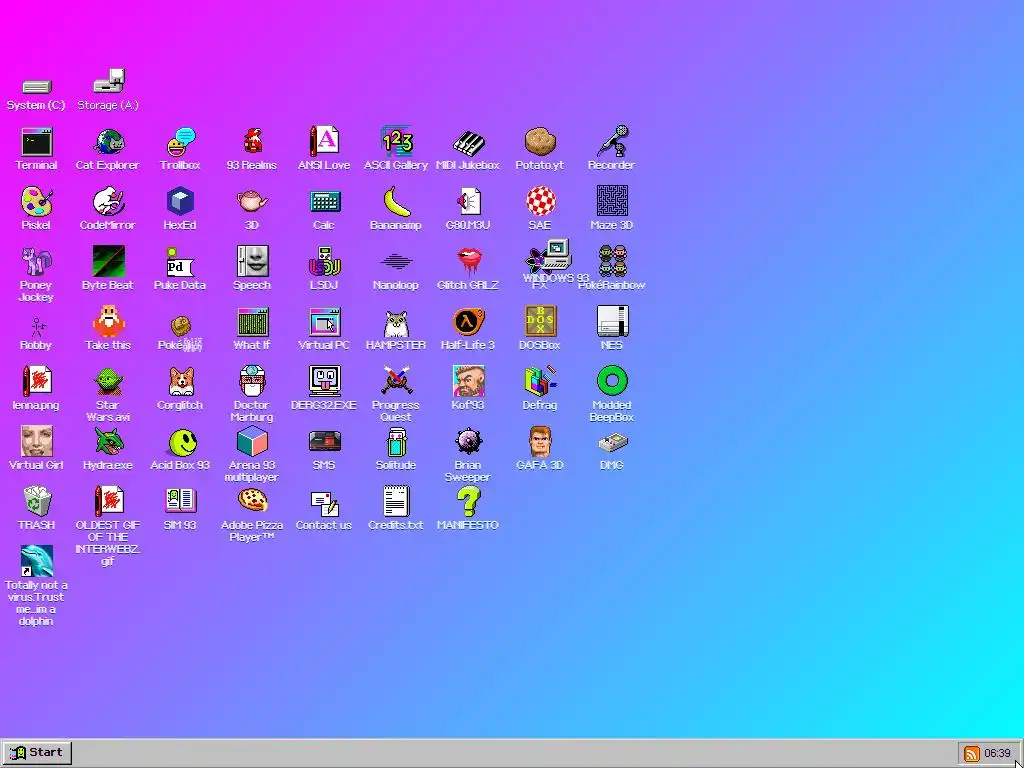Open the TRASH recycle bin
This screenshot has width=1024, height=768.
tap(36, 502)
